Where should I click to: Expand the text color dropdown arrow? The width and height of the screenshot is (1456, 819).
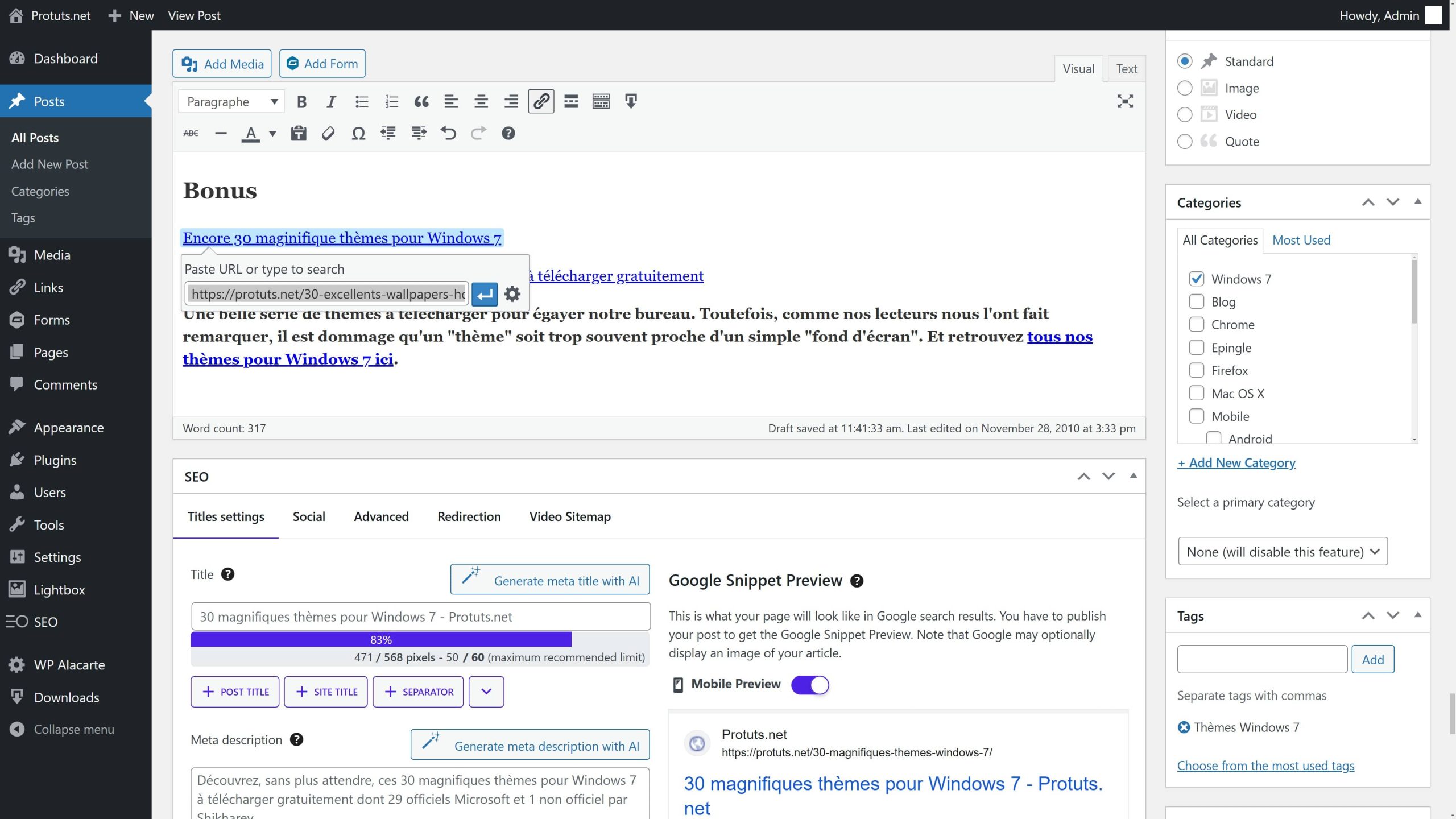[272, 134]
